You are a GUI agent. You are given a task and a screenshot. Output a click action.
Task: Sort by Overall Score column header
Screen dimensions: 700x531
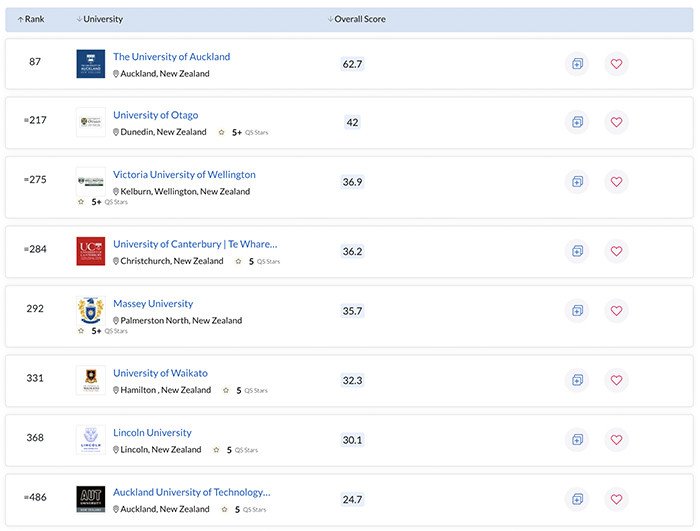click(357, 19)
